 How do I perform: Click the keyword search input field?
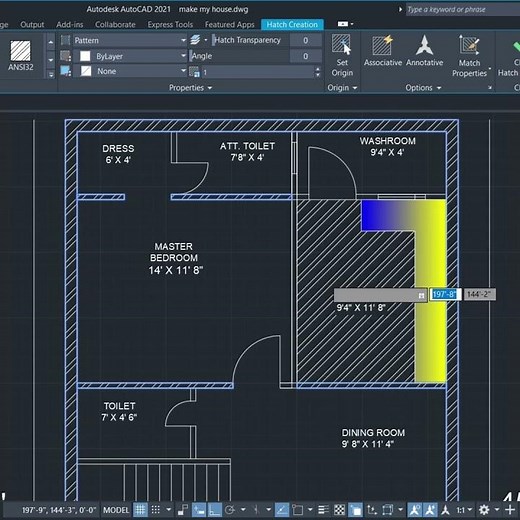(463, 9)
